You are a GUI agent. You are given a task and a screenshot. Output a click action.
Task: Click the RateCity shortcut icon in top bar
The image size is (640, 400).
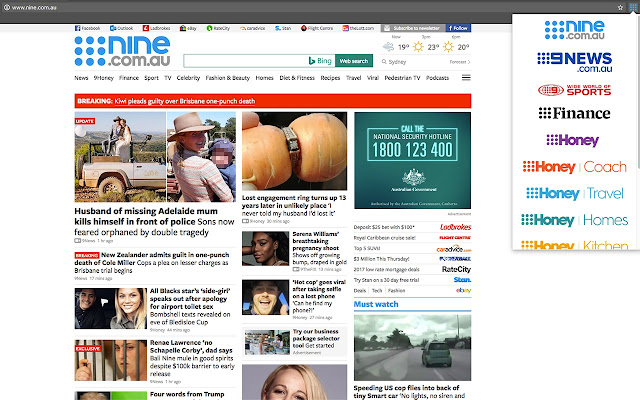click(x=209, y=28)
